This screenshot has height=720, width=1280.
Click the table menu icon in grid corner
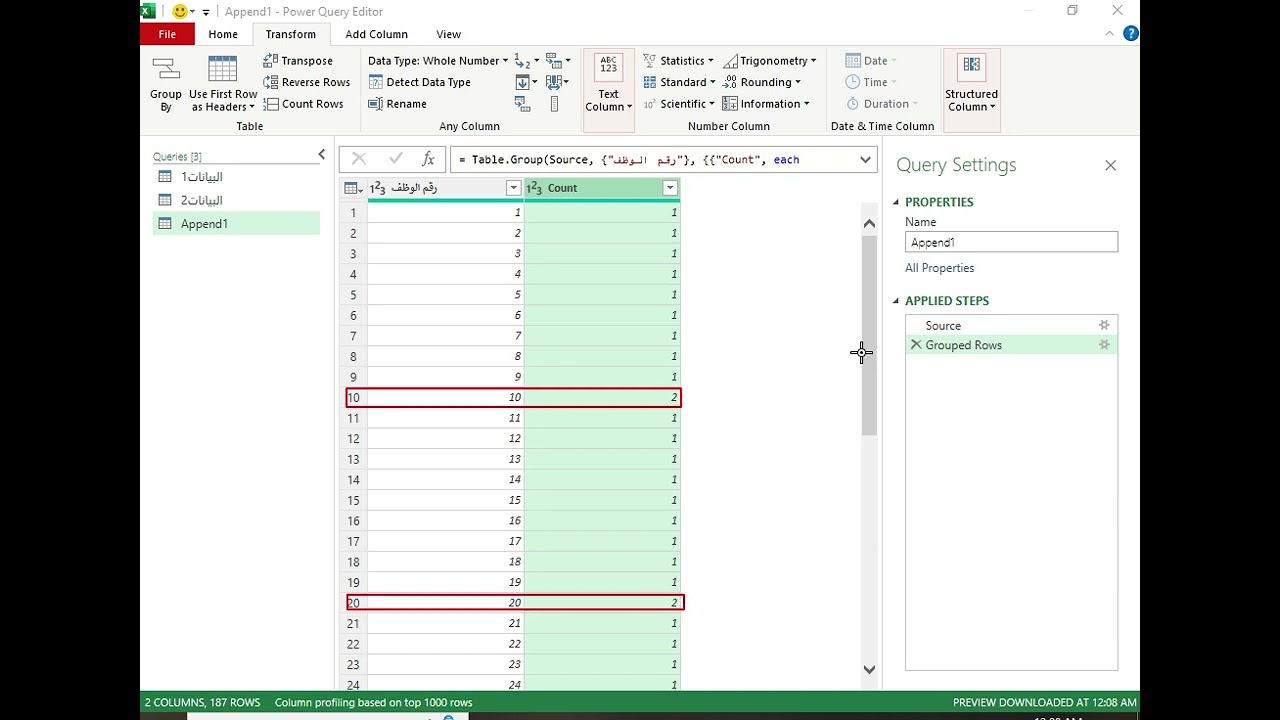(x=353, y=188)
